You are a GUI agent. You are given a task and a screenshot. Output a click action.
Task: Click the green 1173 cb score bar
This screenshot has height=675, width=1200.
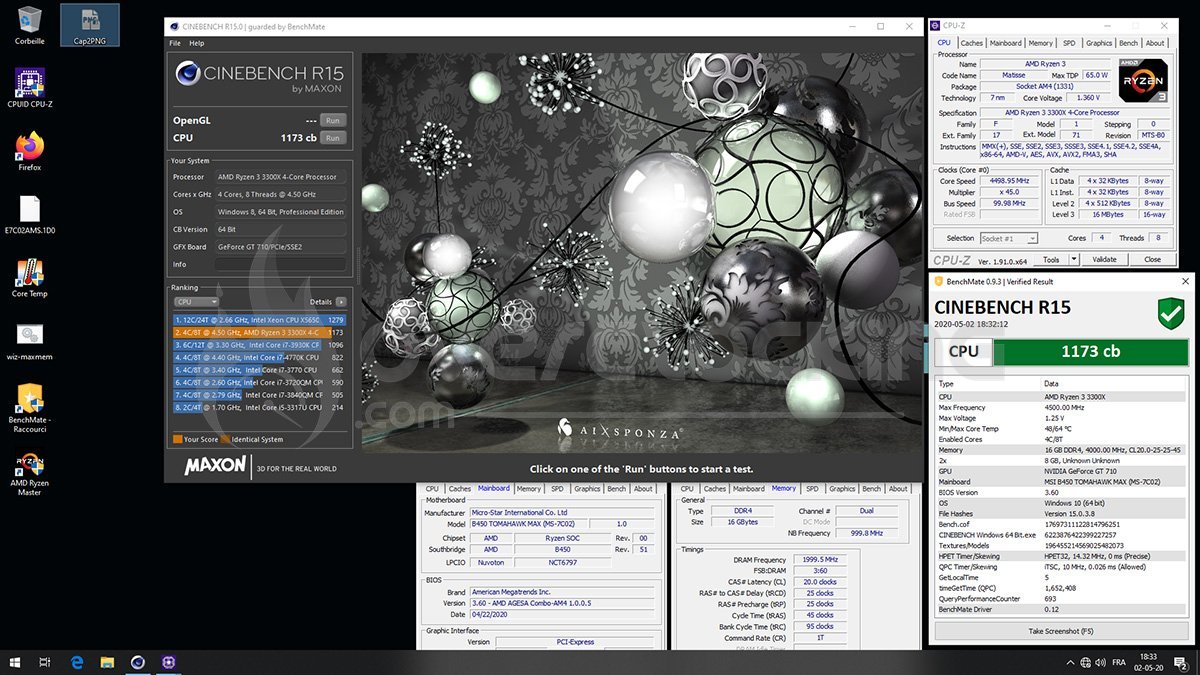point(1090,352)
